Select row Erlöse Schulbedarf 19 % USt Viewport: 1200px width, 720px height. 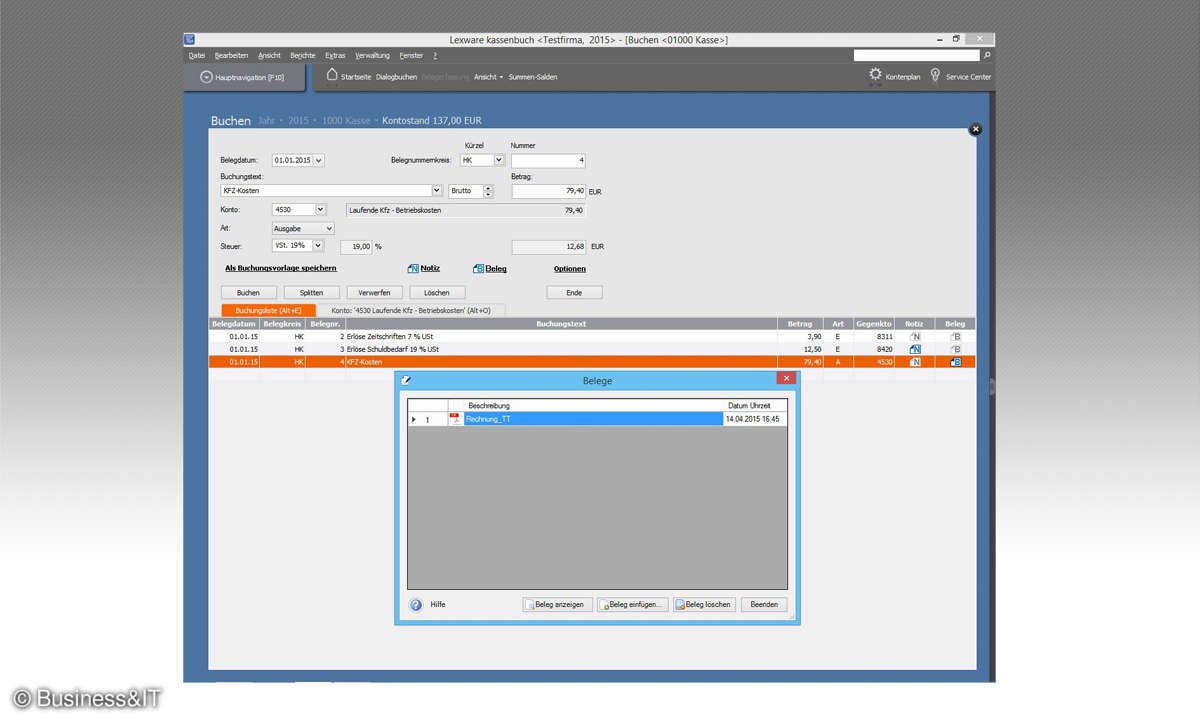(592, 349)
